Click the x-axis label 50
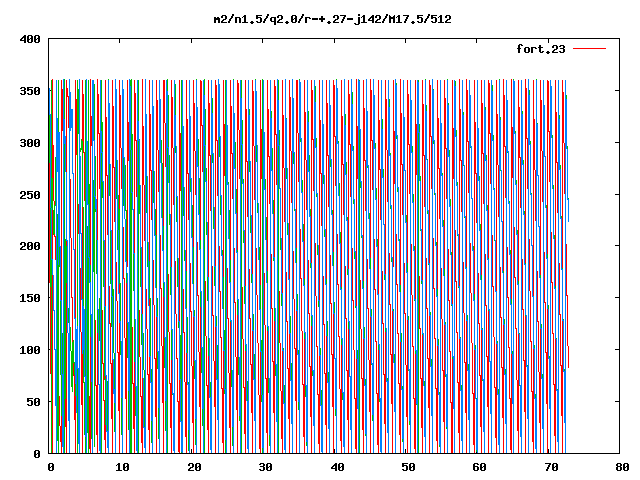 408,467
